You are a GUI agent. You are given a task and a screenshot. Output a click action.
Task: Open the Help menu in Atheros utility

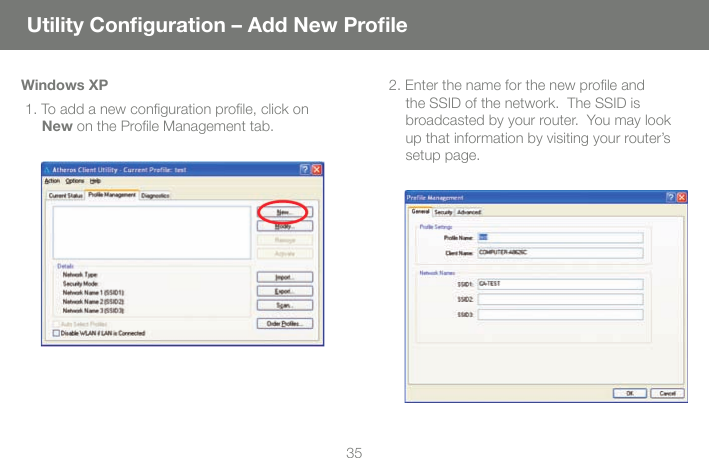(95, 181)
